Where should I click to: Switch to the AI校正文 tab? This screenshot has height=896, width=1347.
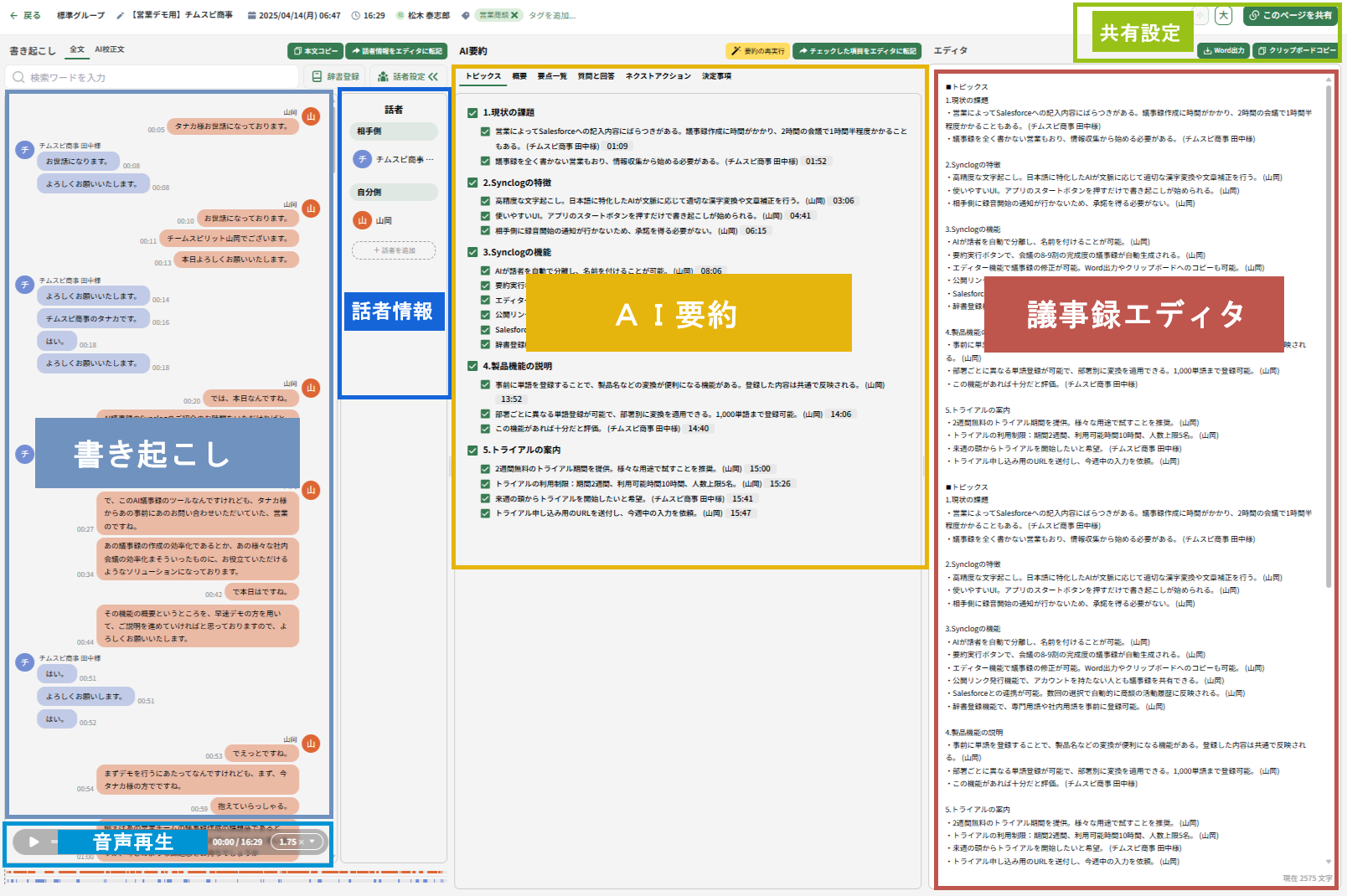(109, 49)
